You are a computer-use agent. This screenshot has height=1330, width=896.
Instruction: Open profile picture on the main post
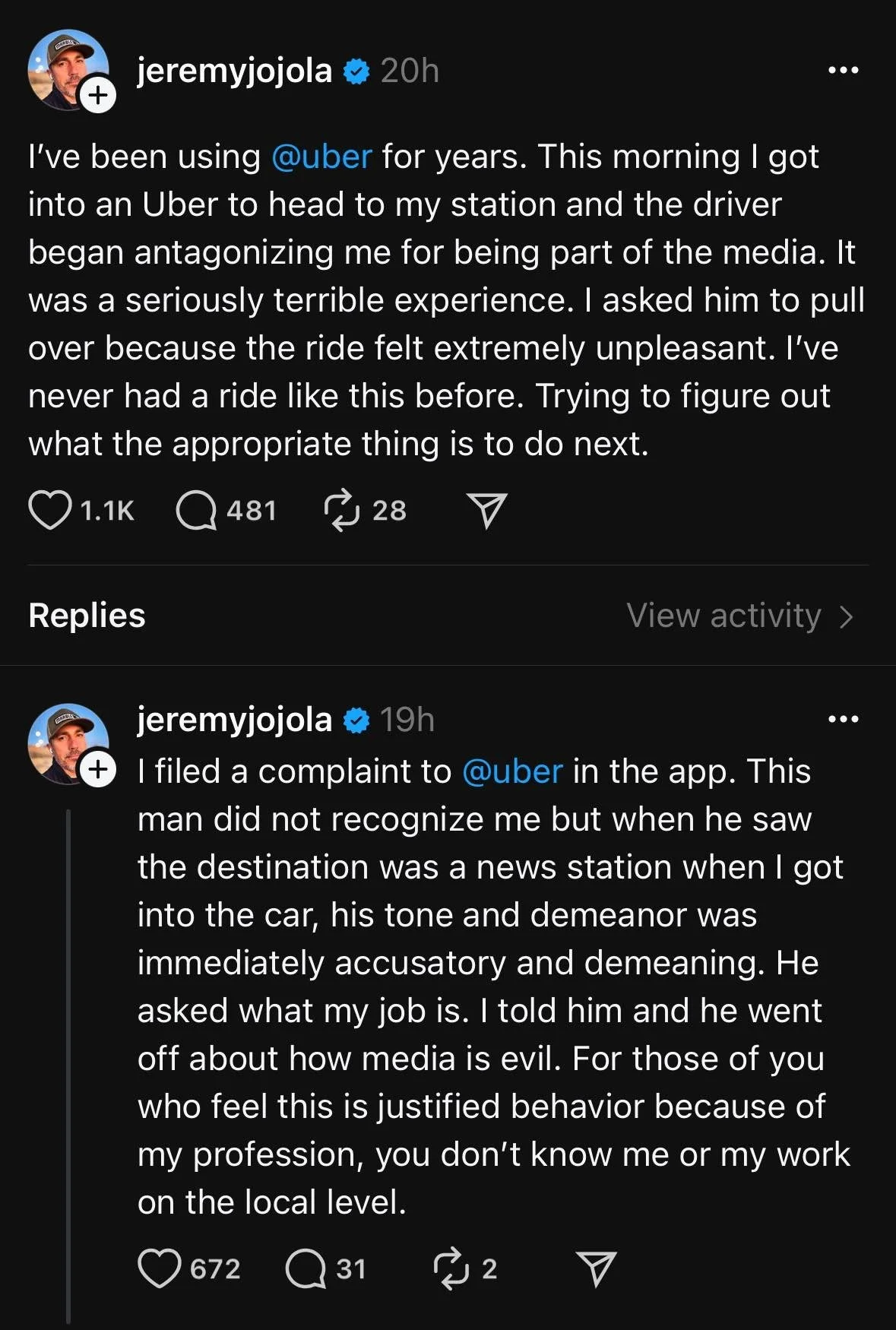(68, 70)
